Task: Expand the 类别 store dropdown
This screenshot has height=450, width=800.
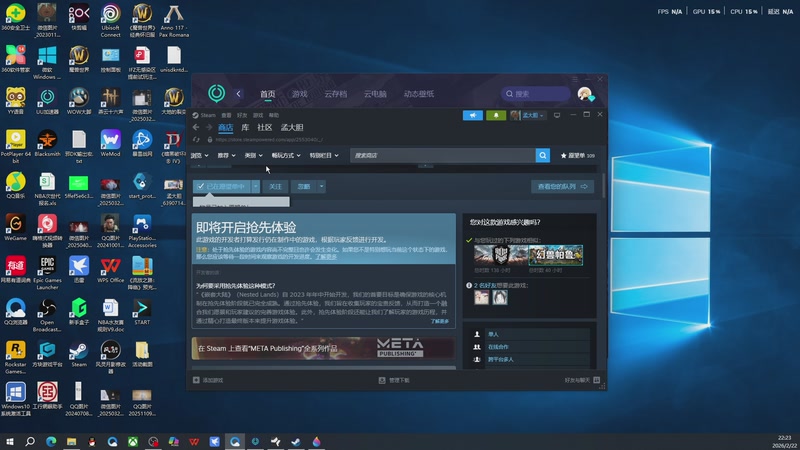Action: pos(254,155)
